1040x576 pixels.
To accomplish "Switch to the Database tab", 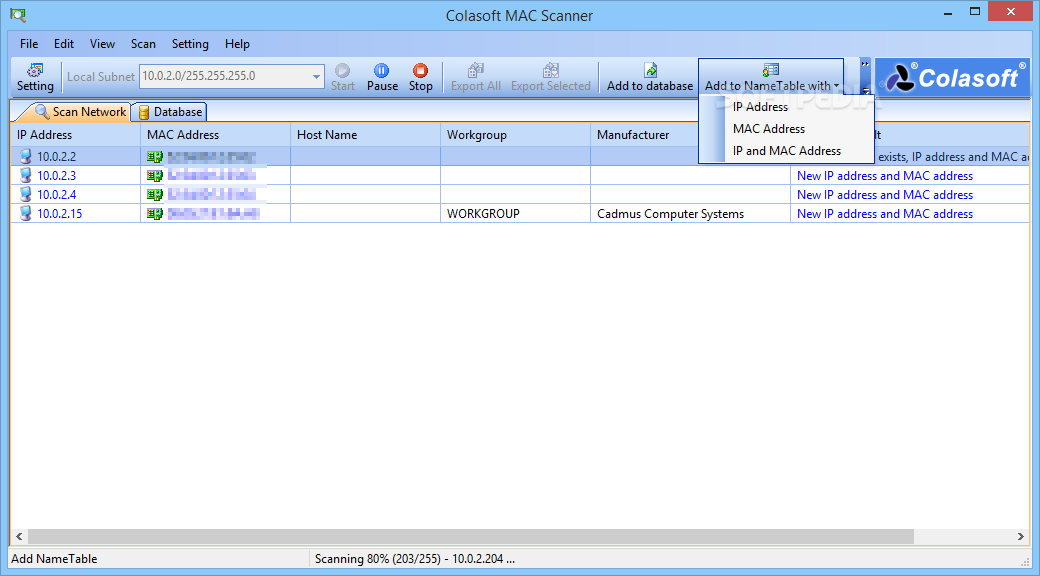I will point(170,111).
